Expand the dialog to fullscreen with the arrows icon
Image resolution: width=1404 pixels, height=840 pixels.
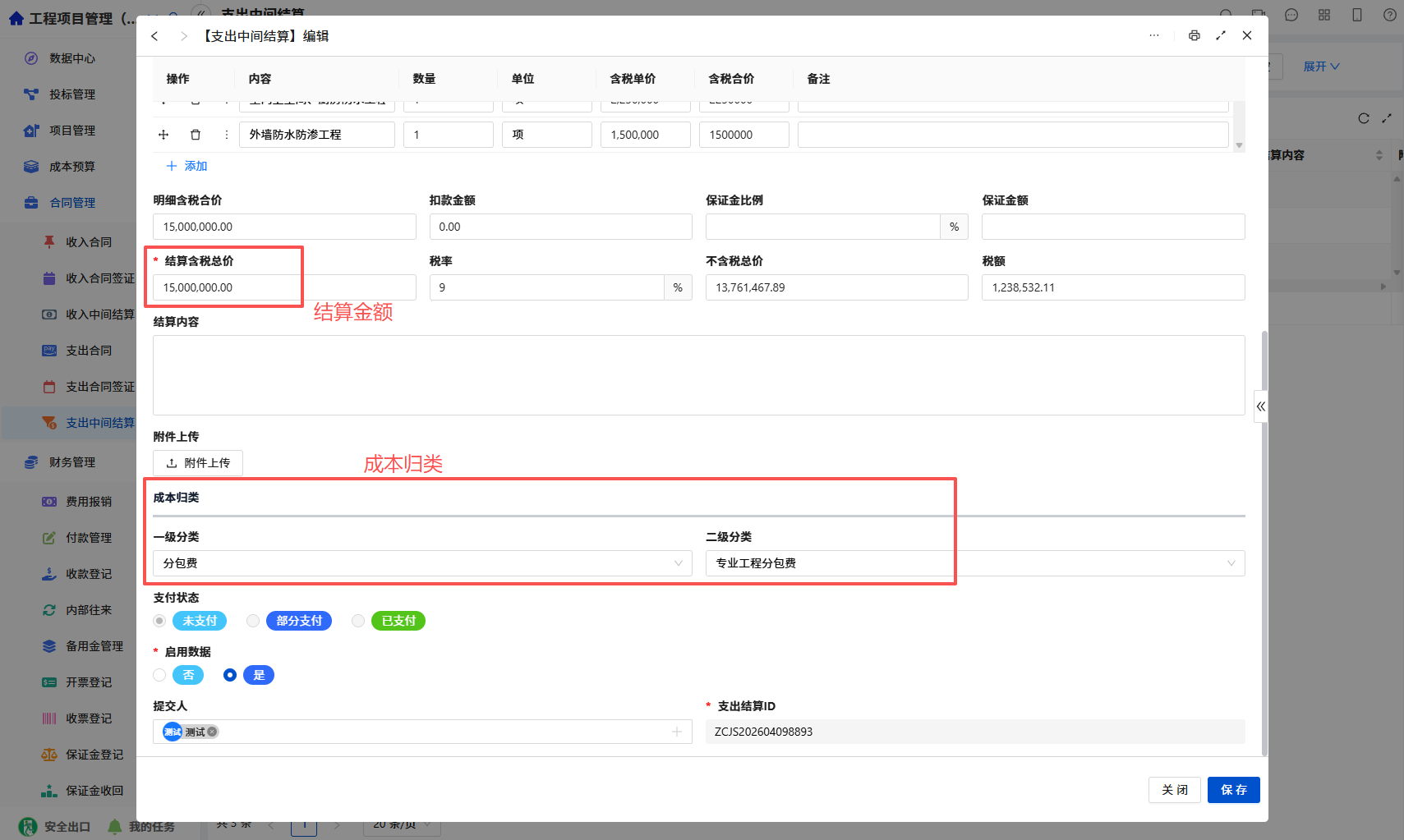pos(1221,35)
